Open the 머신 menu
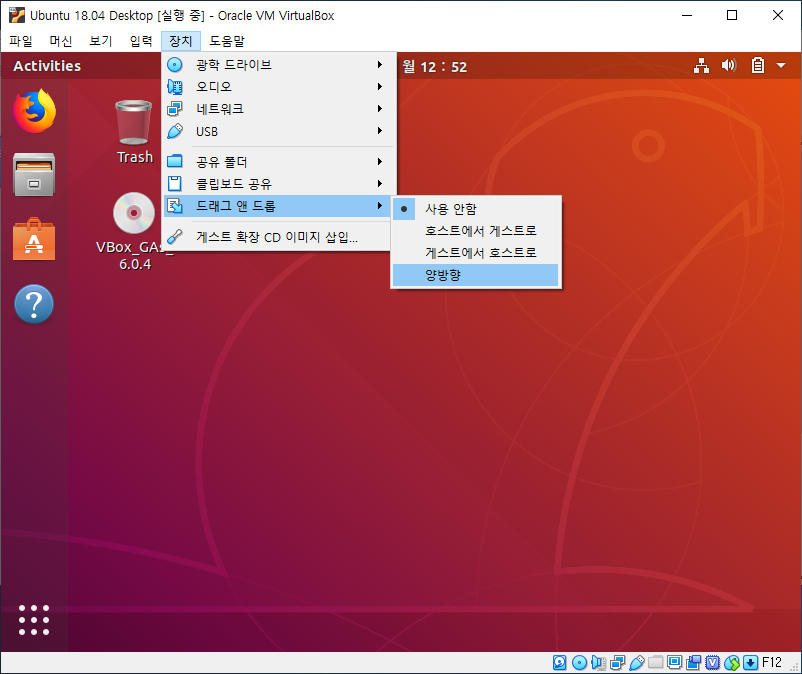The image size is (802, 674). pos(61,41)
